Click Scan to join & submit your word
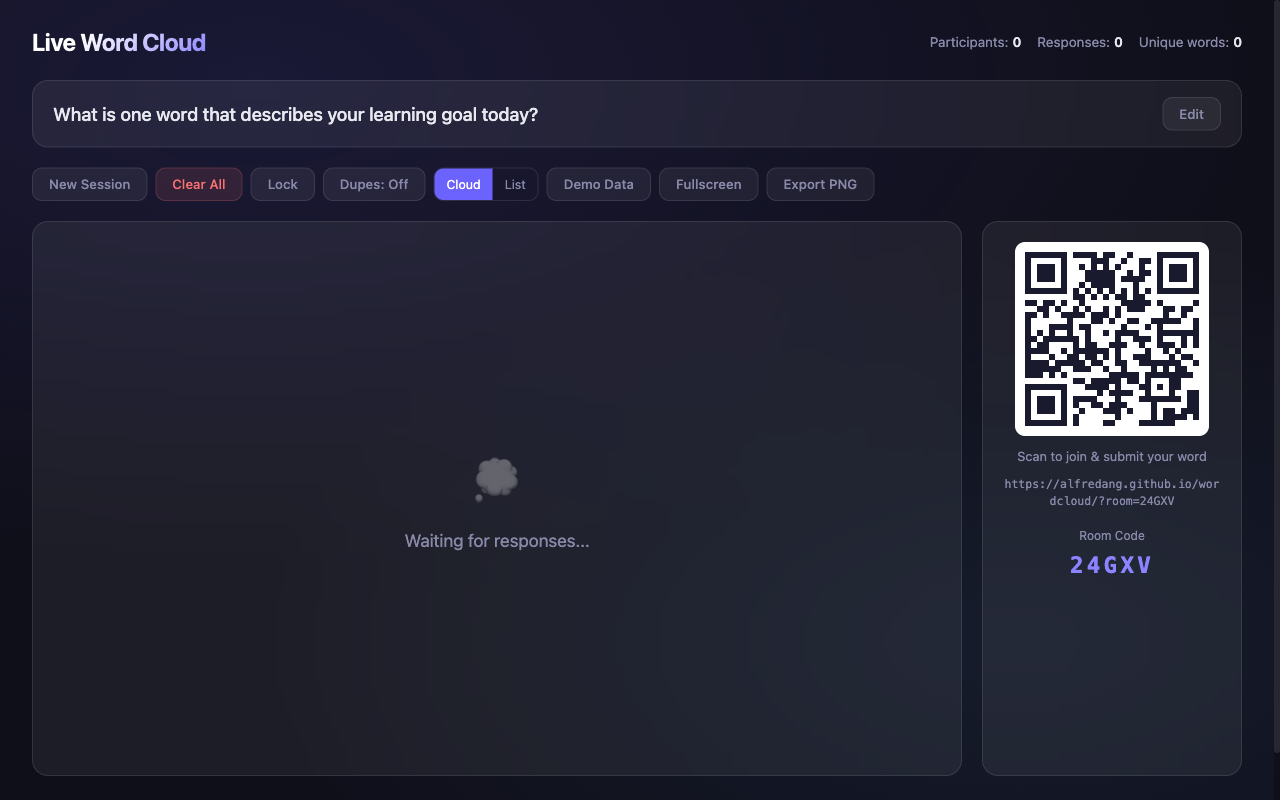The height and width of the screenshot is (800, 1280). [1112, 456]
